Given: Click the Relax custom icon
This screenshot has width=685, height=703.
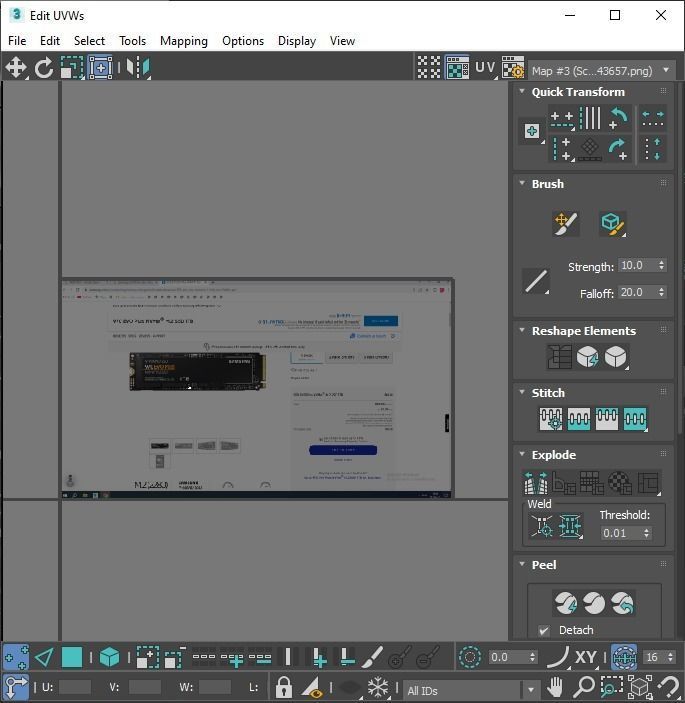Looking at the screenshot, I should pyautogui.click(x=616, y=357).
